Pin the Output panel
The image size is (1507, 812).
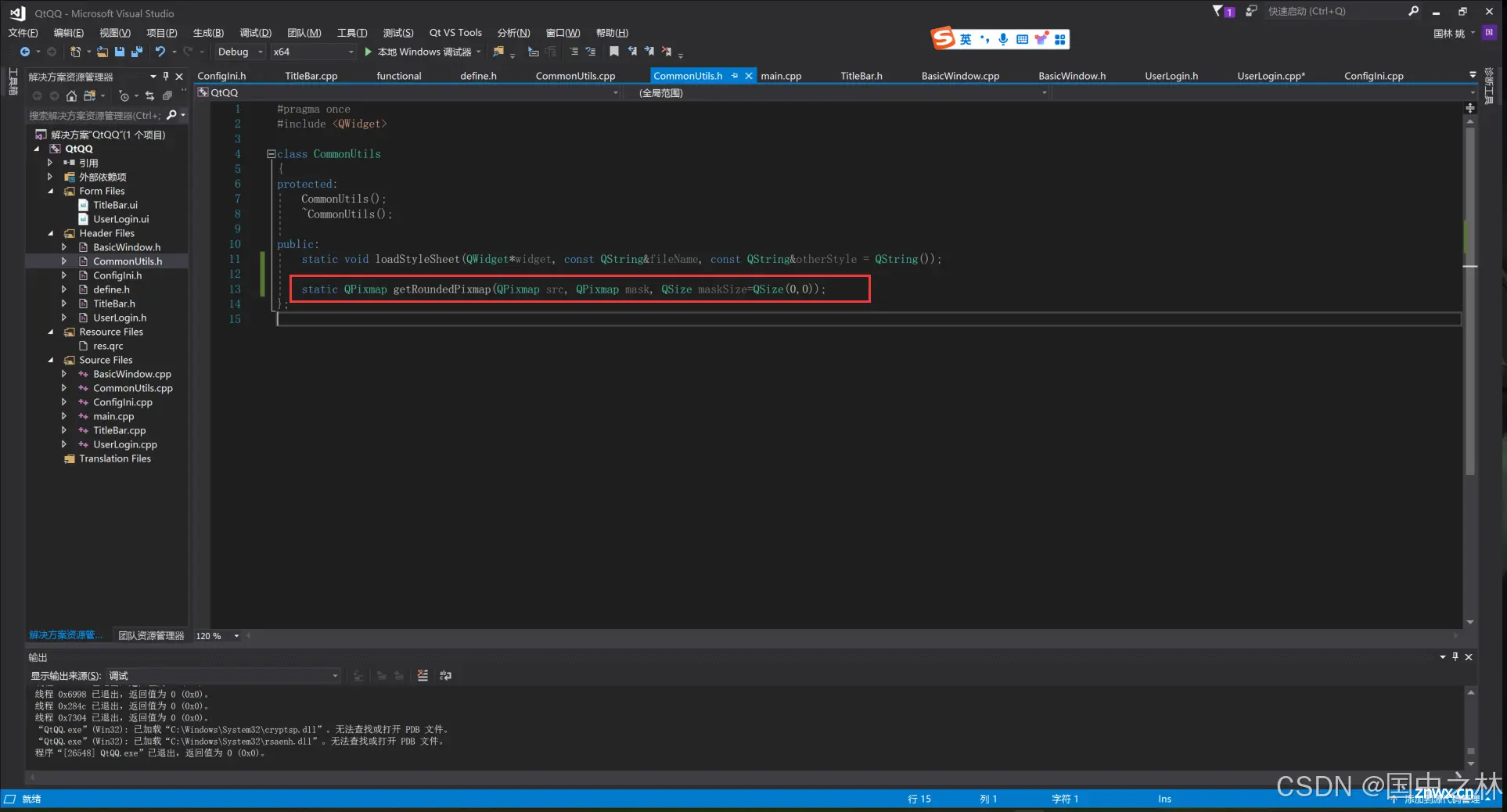(x=1455, y=656)
